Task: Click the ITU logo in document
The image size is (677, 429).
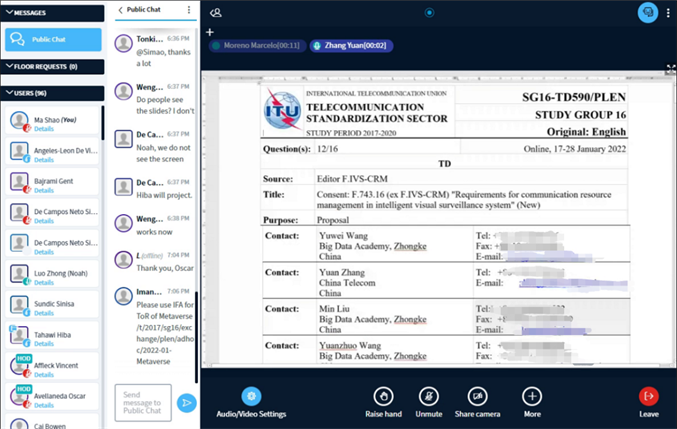Action: tap(282, 111)
